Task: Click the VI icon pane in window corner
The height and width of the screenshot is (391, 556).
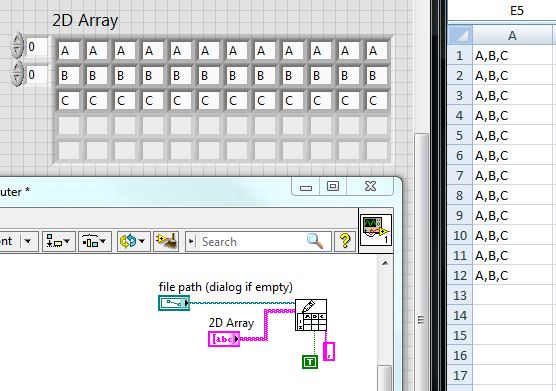Action: pyautogui.click(x=376, y=230)
